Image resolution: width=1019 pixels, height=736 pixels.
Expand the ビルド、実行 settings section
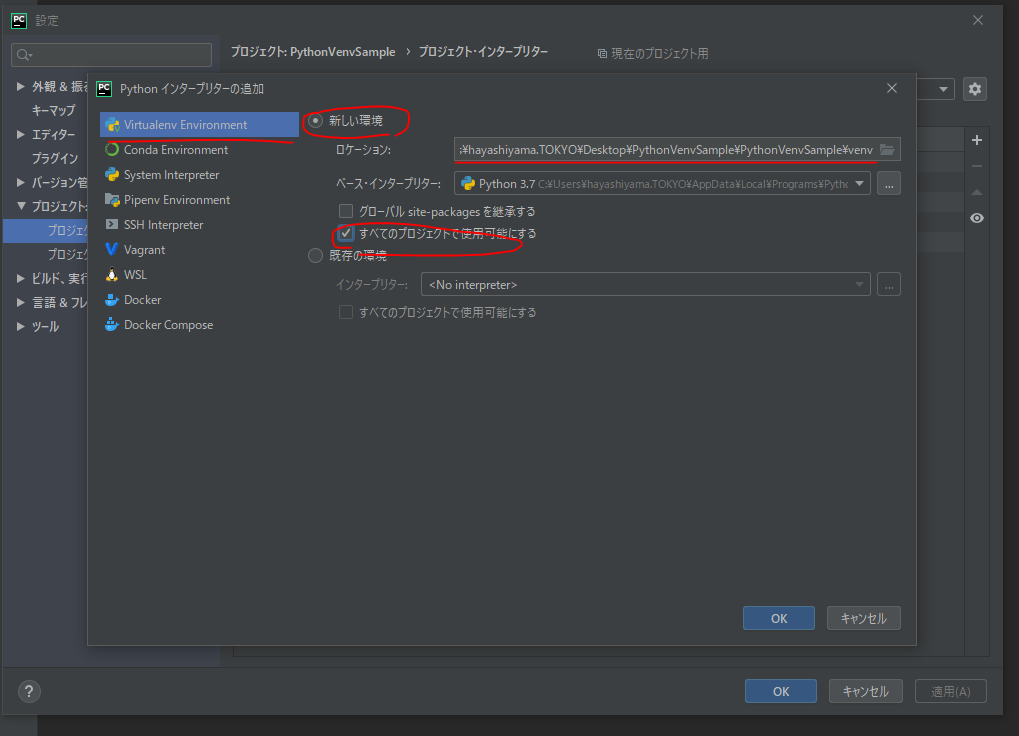coord(21,278)
